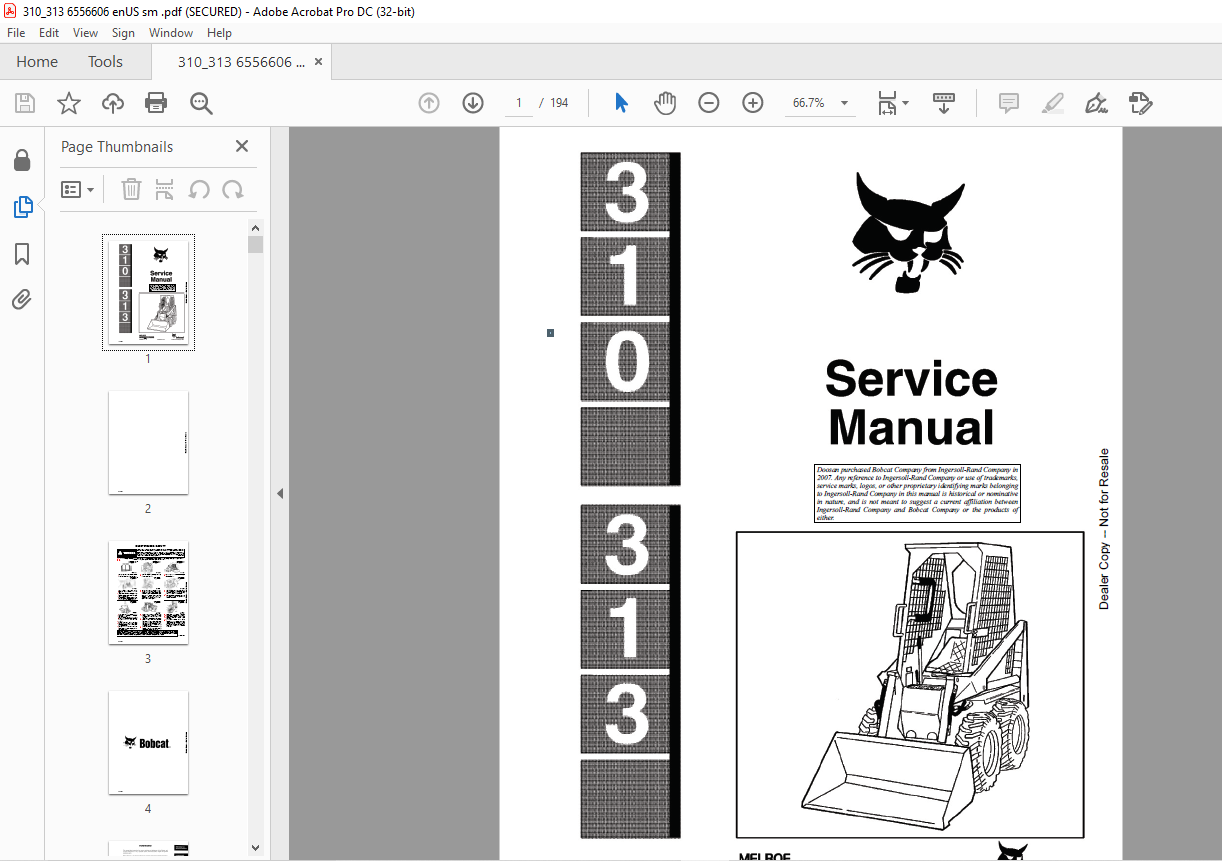Open the Edit menu
This screenshot has width=1222, height=861.
click(49, 33)
